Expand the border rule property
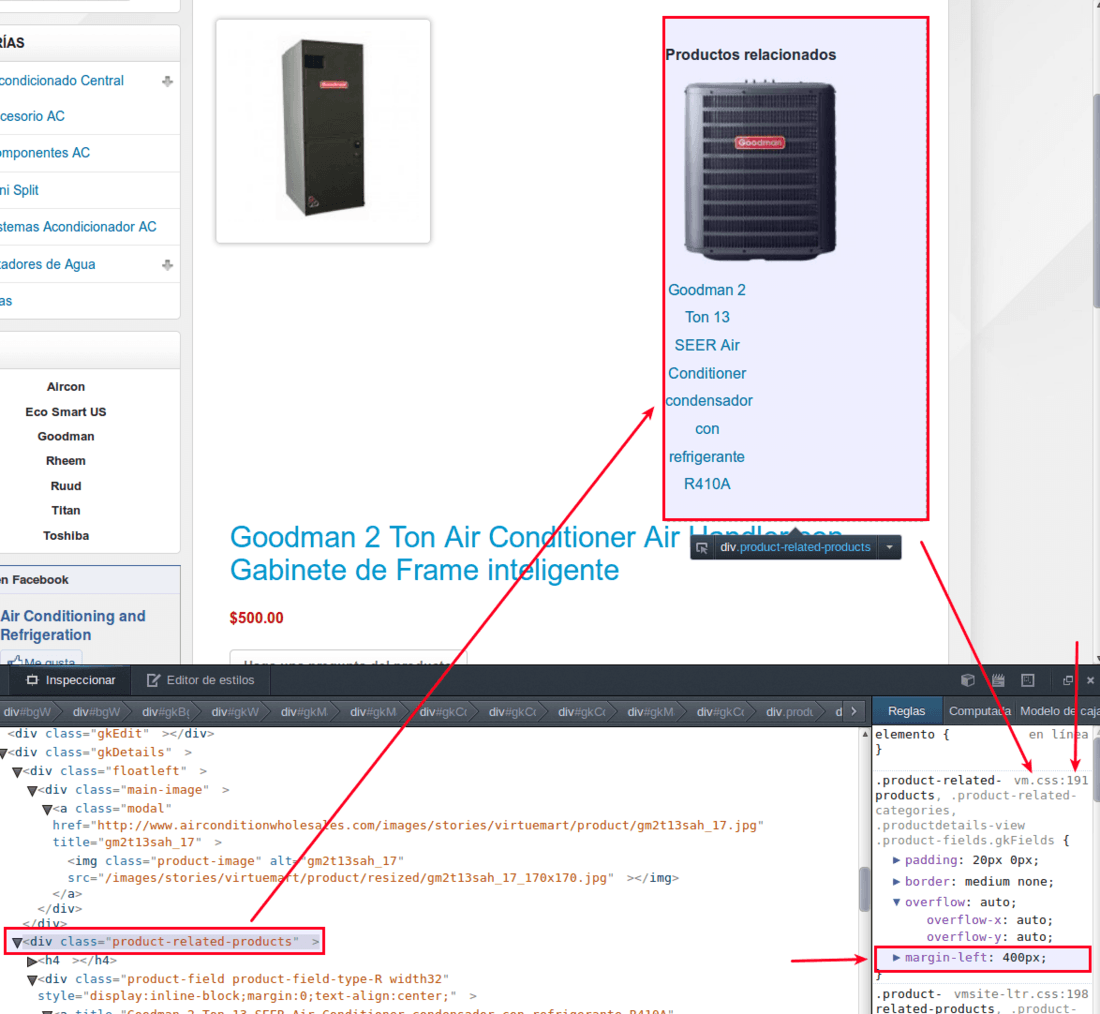 896,881
